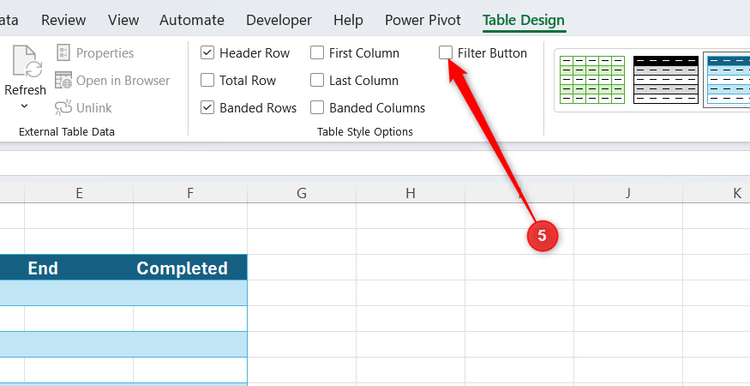The height and width of the screenshot is (386, 750).
Task: Select column F header
Action: (x=190, y=193)
